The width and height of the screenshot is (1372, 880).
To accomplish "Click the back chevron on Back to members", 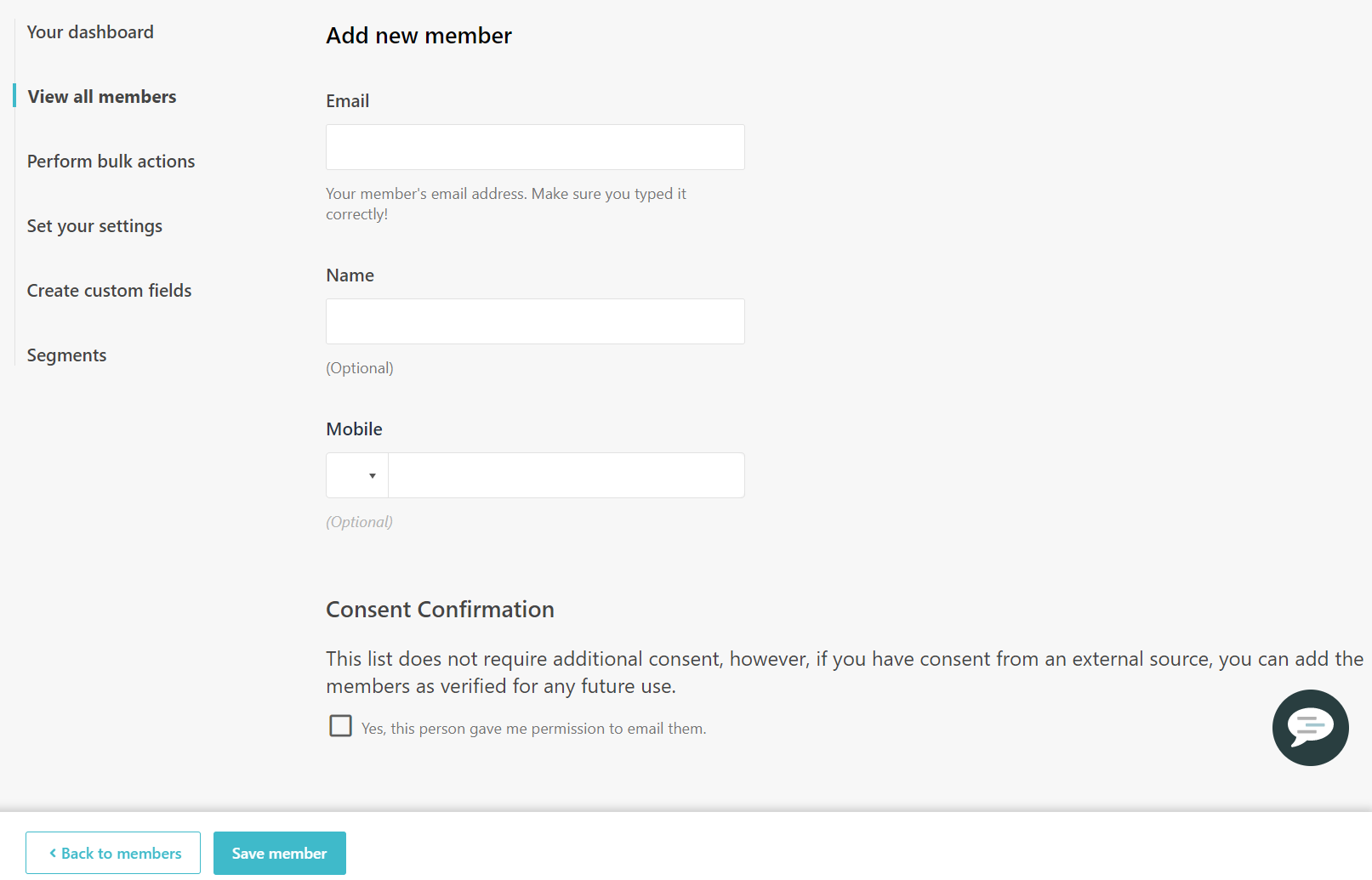I will pos(53,852).
